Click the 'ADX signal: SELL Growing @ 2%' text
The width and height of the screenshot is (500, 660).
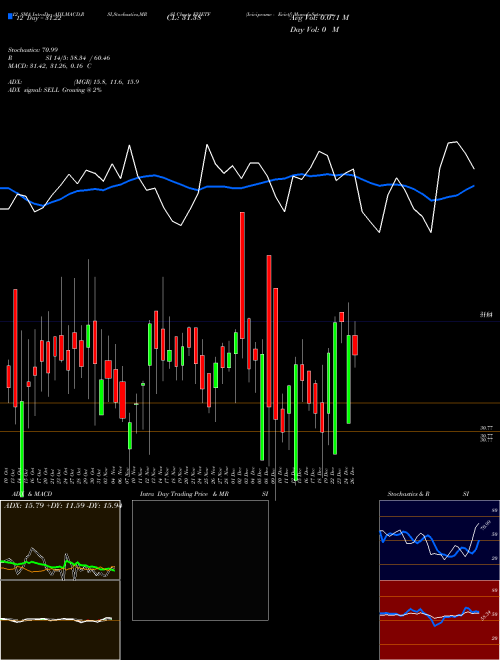pos(55,90)
